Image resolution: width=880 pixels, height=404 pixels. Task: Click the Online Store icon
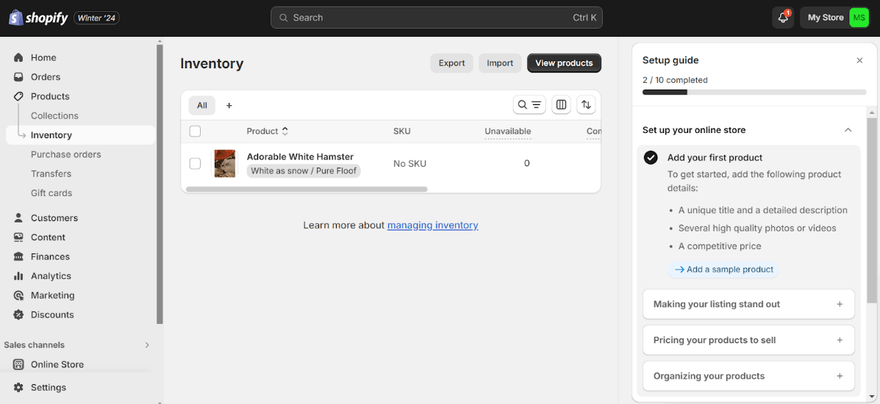pos(19,364)
